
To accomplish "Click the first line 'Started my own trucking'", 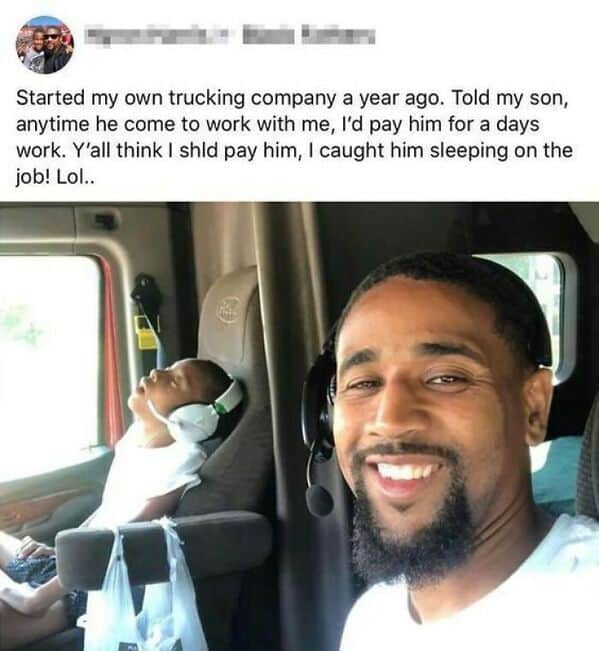I will [x=130, y=98].
